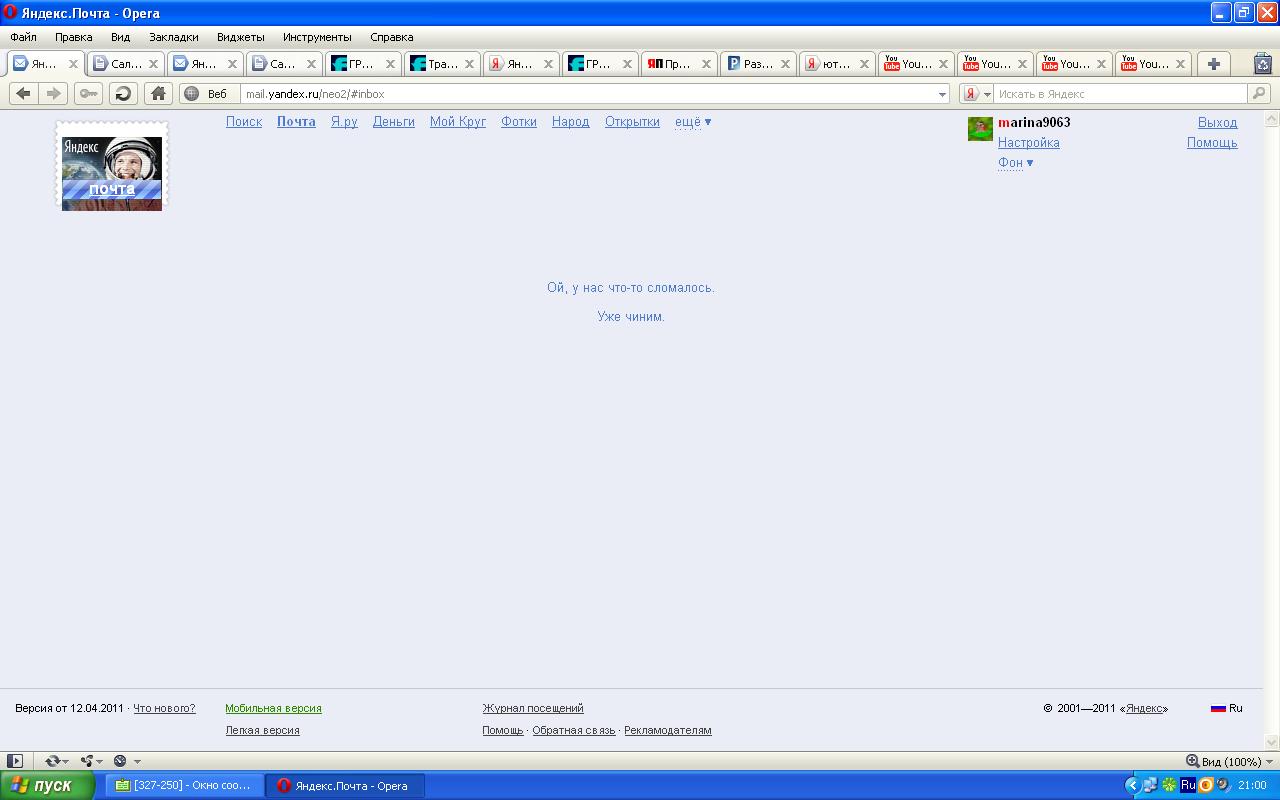Viewport: 1280px width, 800px height.
Task: Click the volume speaker tray icon
Action: 1223,785
